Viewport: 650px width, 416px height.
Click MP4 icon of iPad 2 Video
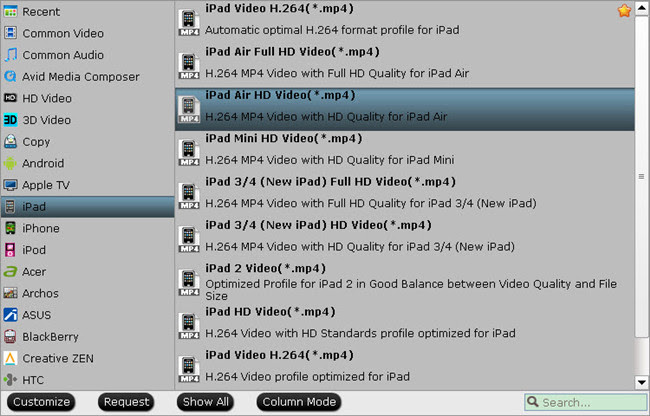click(x=189, y=282)
